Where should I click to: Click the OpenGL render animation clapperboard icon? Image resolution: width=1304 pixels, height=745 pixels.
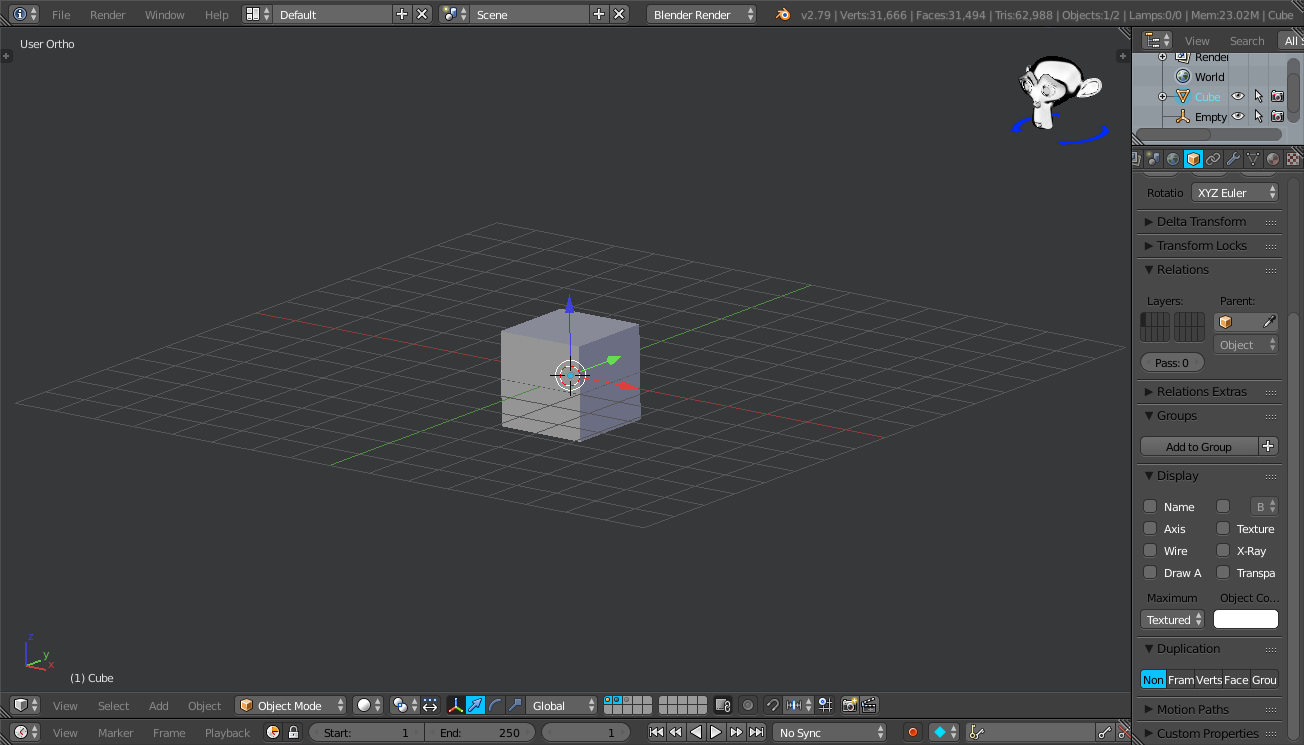pyautogui.click(x=869, y=705)
